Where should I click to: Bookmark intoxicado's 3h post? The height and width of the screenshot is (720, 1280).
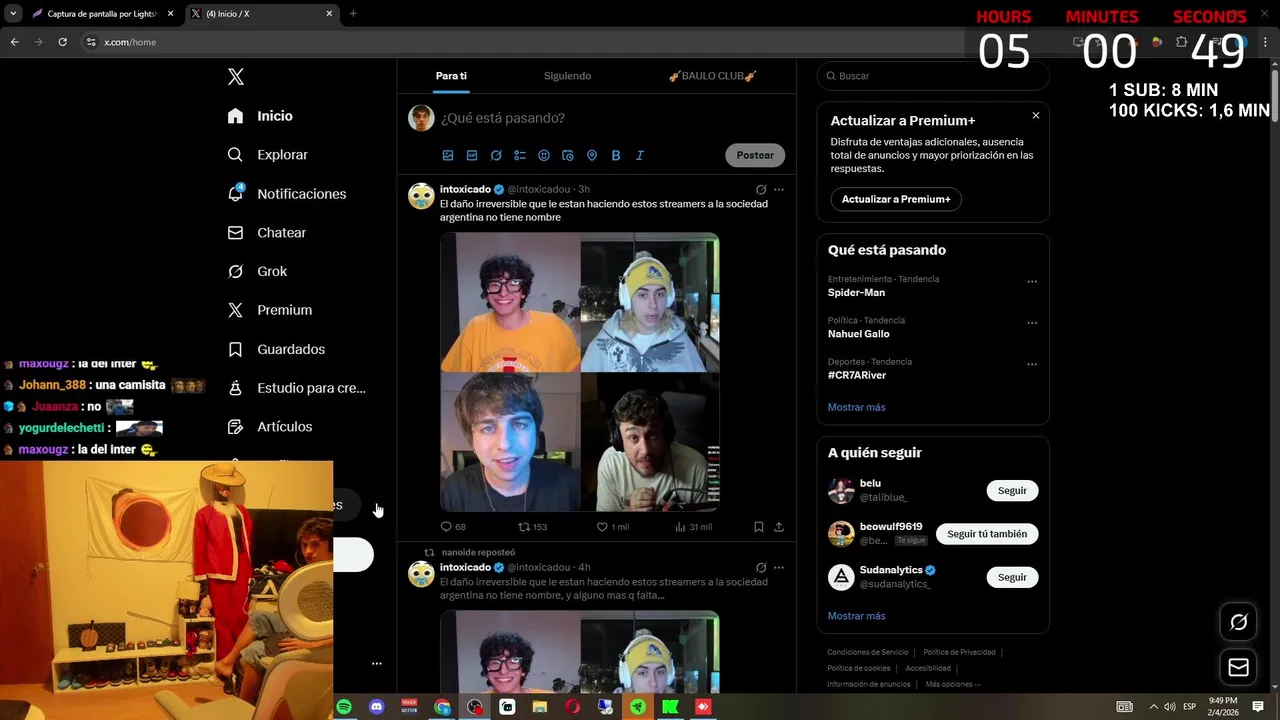[759, 527]
